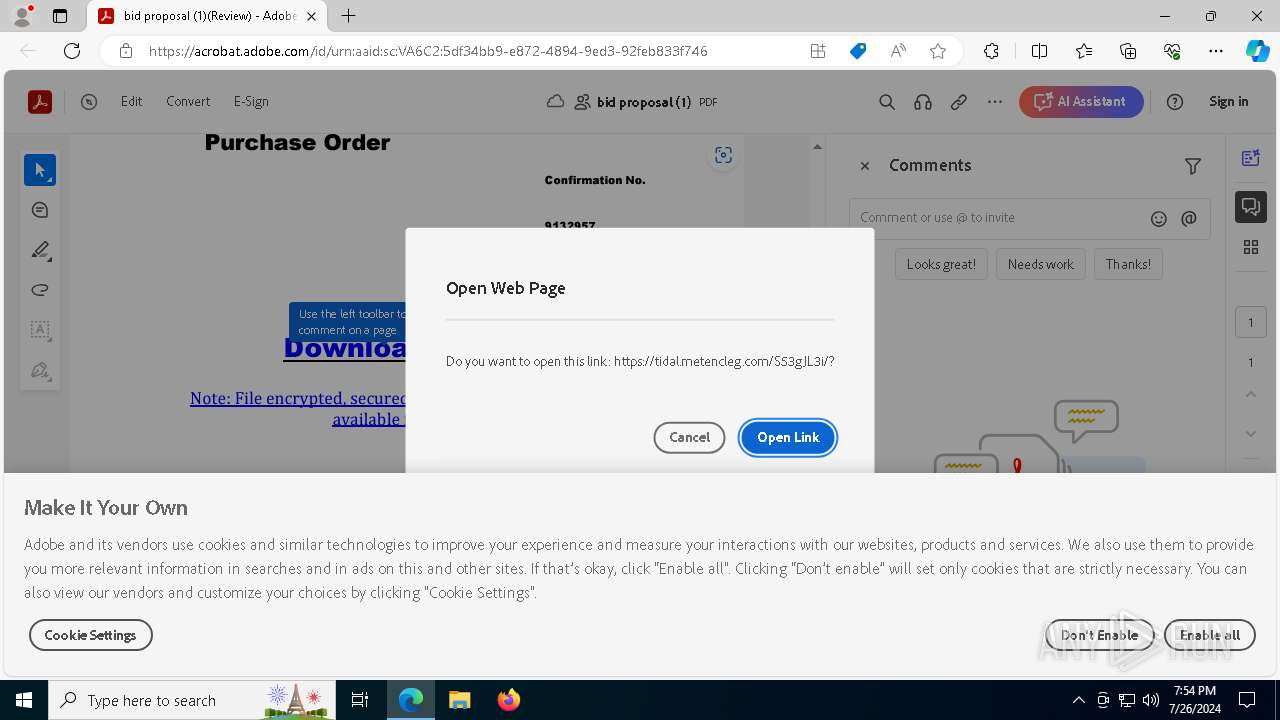Select the bid proposal browser tab
1280x720 pixels.
(207, 16)
